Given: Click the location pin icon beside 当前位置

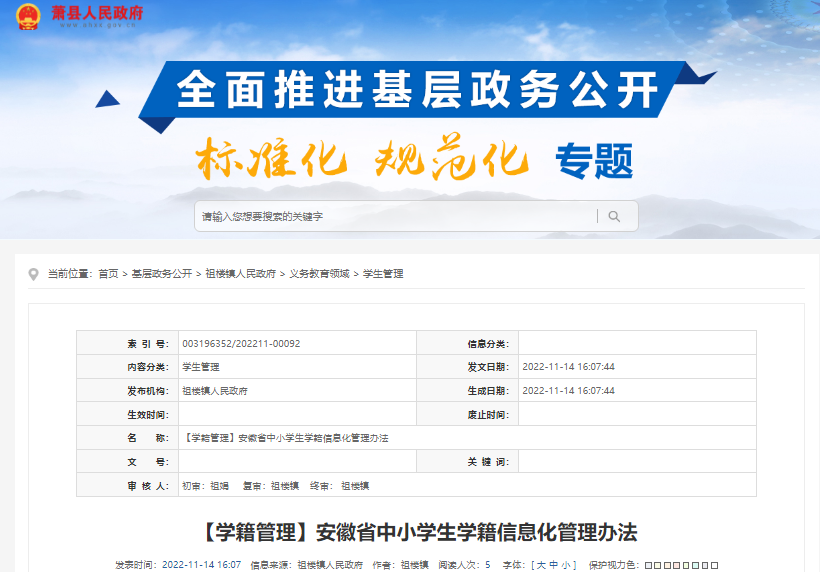Looking at the screenshot, I should 33,274.
